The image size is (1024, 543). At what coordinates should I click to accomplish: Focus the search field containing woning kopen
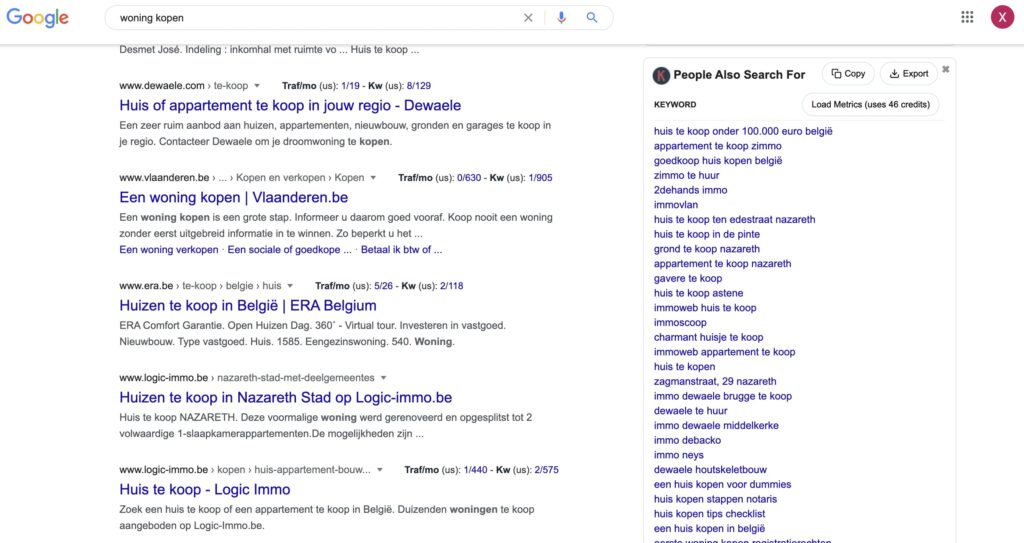pos(317,18)
